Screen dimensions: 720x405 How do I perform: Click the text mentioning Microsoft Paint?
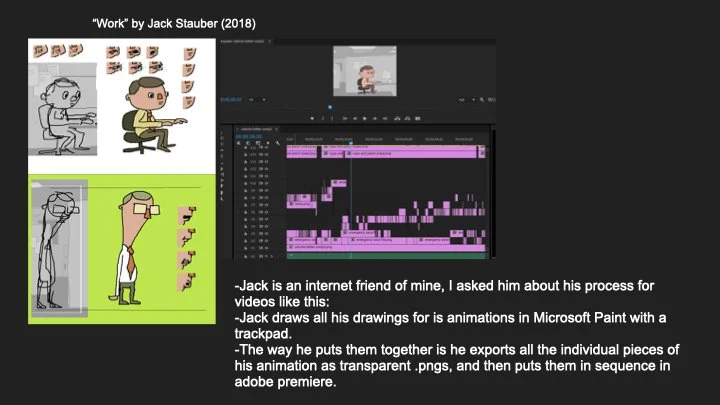click(450, 326)
